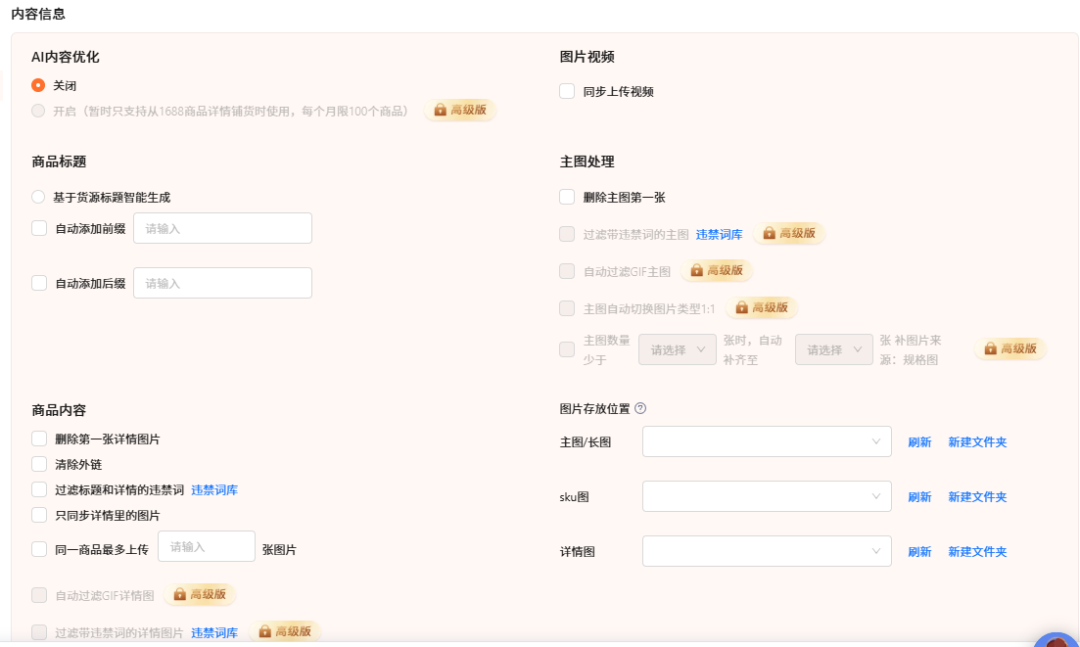Toggle 过滤带违禁词的主图 checkbox
The width and height of the screenshot is (1080, 647).
pos(567,234)
